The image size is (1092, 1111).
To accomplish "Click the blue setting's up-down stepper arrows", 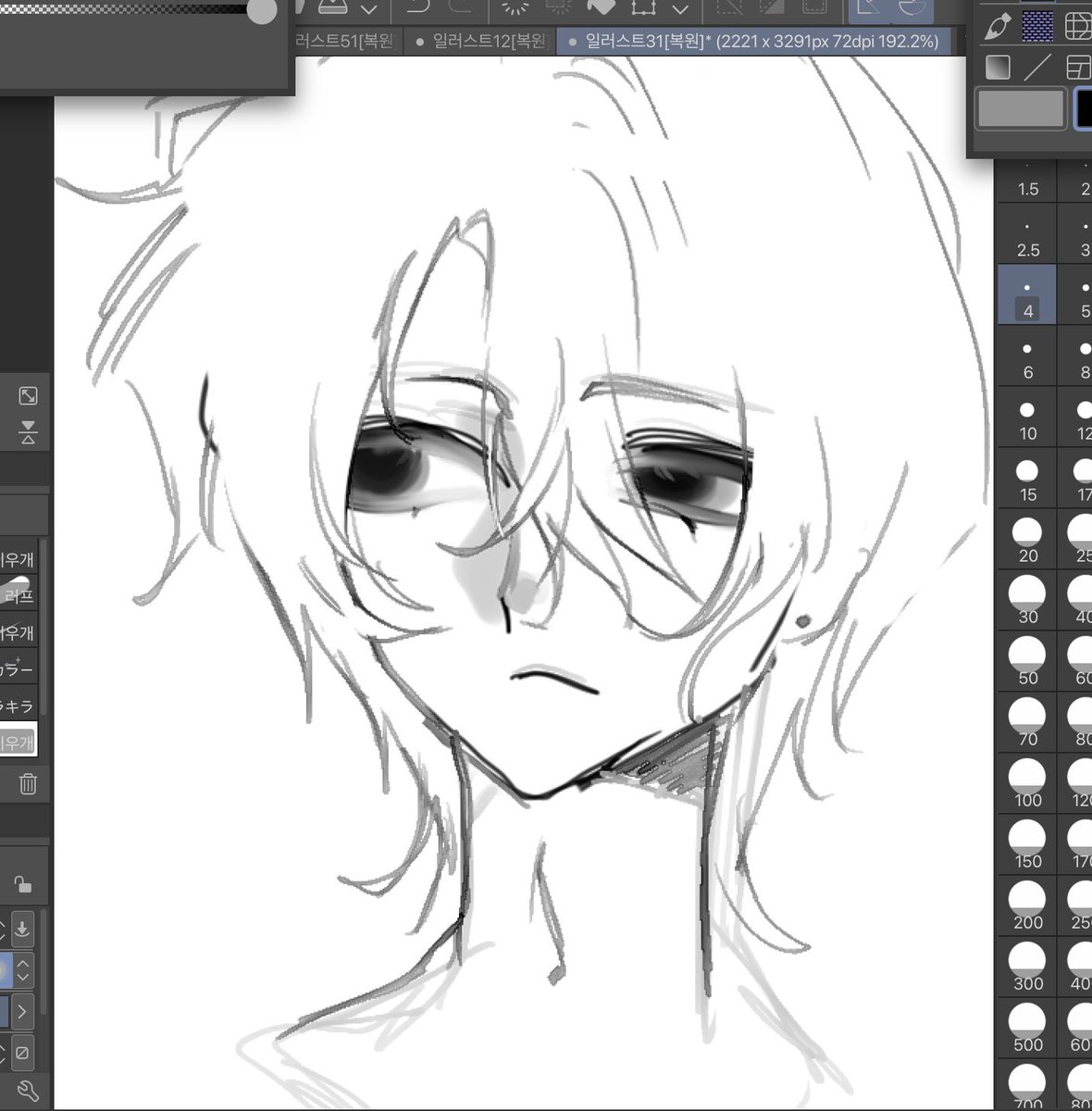I will pyautogui.click(x=23, y=971).
